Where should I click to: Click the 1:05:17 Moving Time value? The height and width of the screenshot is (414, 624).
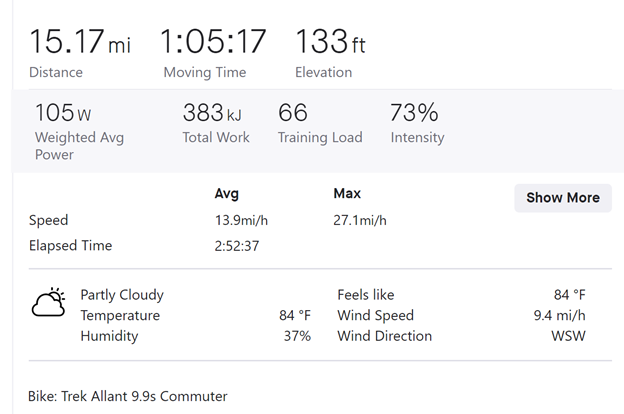coord(215,42)
